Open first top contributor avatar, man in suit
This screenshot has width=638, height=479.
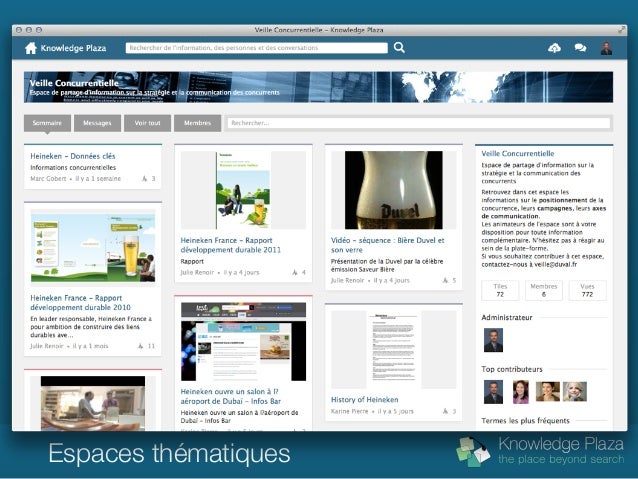493,392
